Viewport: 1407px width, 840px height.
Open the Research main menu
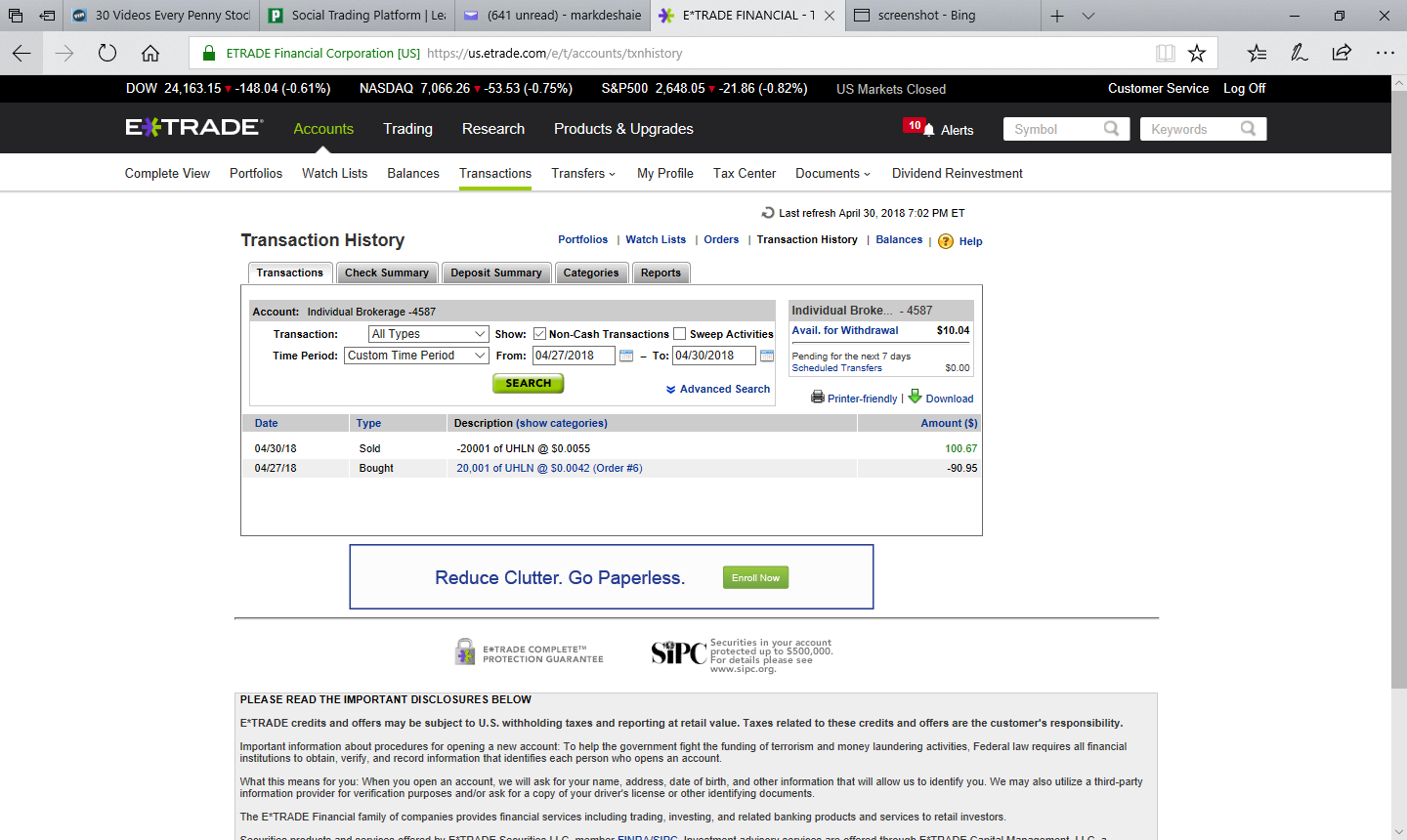[x=493, y=129]
